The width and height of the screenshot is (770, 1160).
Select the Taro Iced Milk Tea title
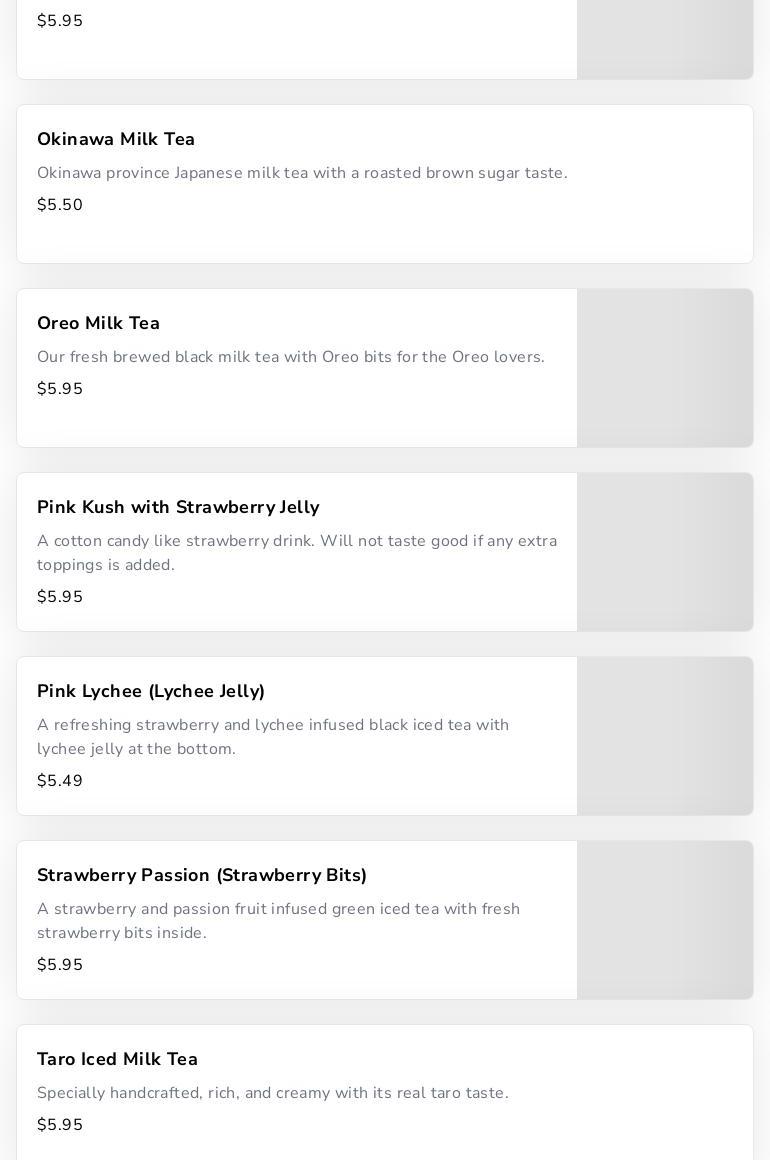click(x=118, y=1059)
